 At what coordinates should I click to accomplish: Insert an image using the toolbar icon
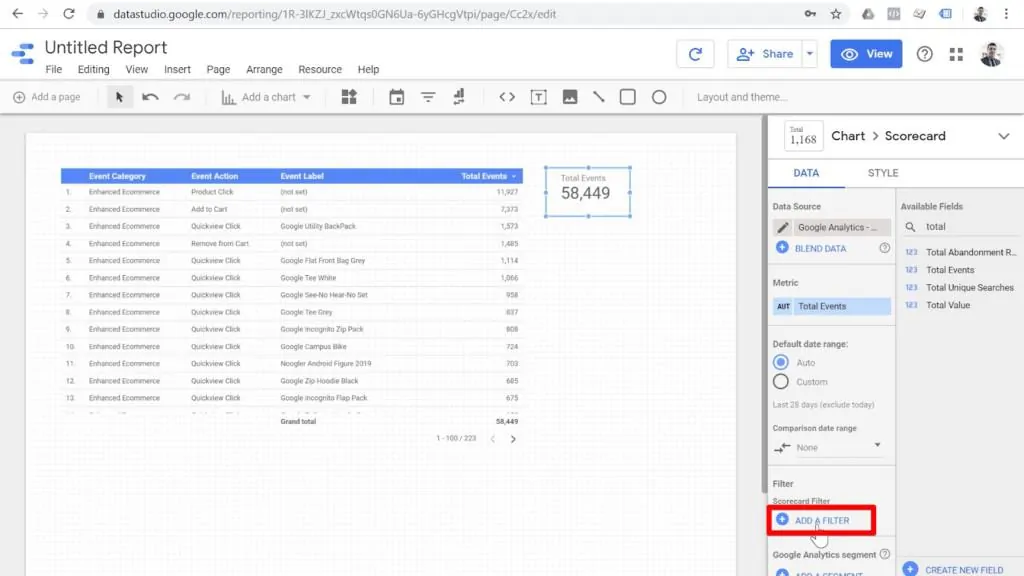coord(570,97)
